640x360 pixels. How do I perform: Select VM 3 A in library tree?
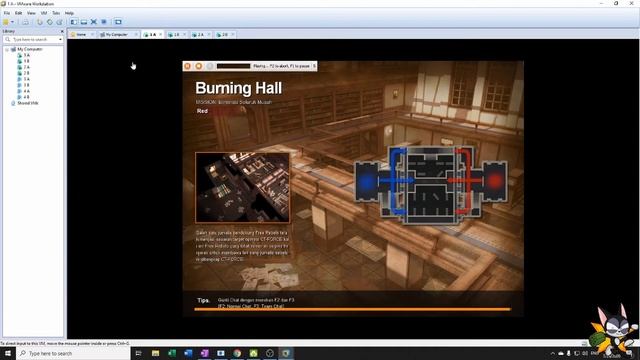pos(23,79)
